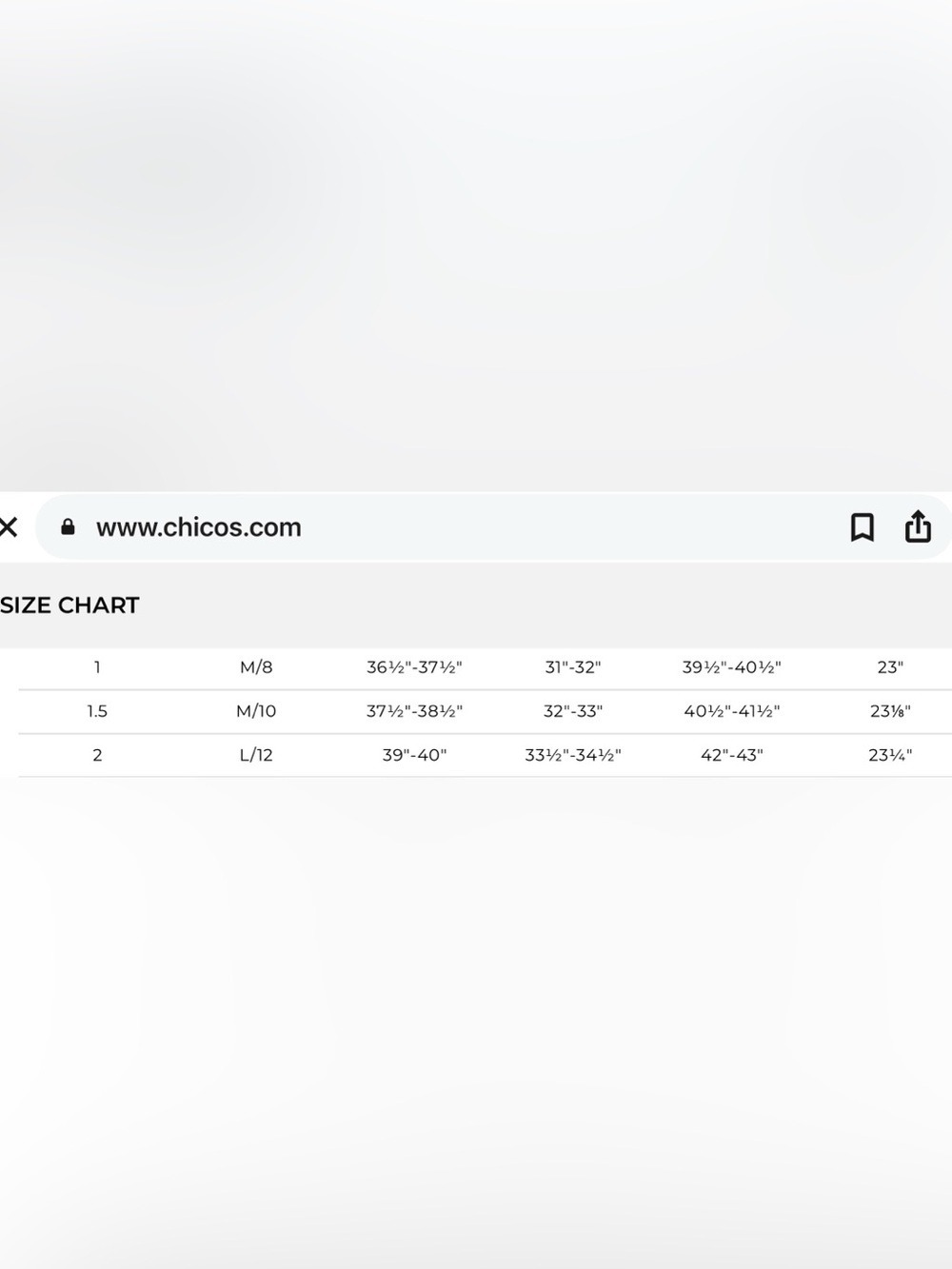Viewport: 952px width, 1269px height.
Task: Select the 23" length cell
Action: pos(890,667)
